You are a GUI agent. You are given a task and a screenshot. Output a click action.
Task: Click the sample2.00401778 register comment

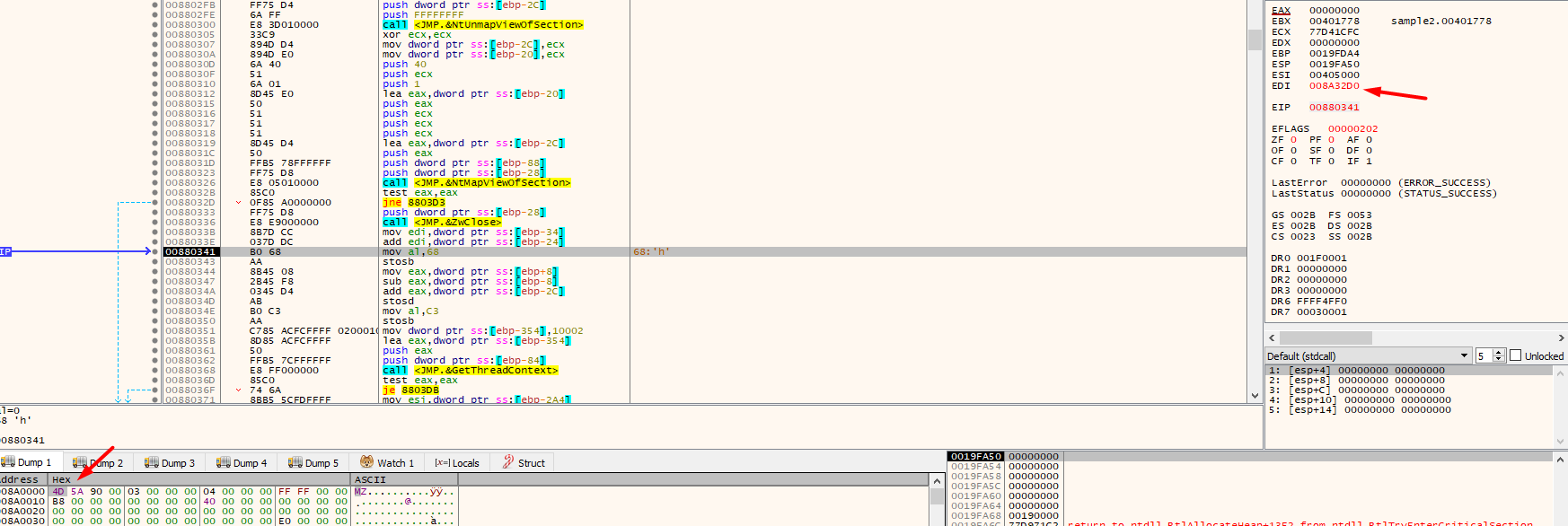pos(1441,21)
